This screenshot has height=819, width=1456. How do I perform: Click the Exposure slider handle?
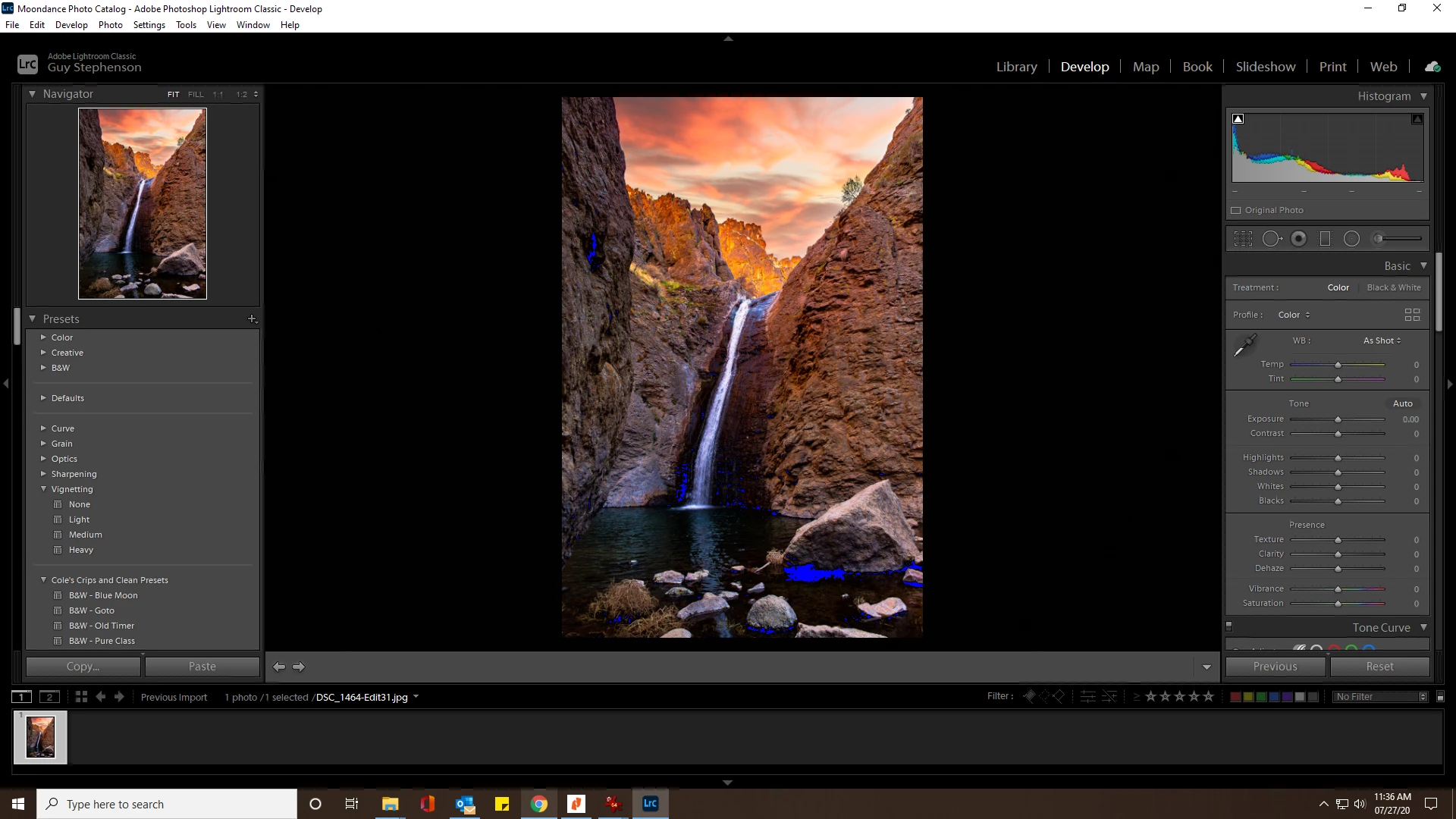(x=1338, y=419)
